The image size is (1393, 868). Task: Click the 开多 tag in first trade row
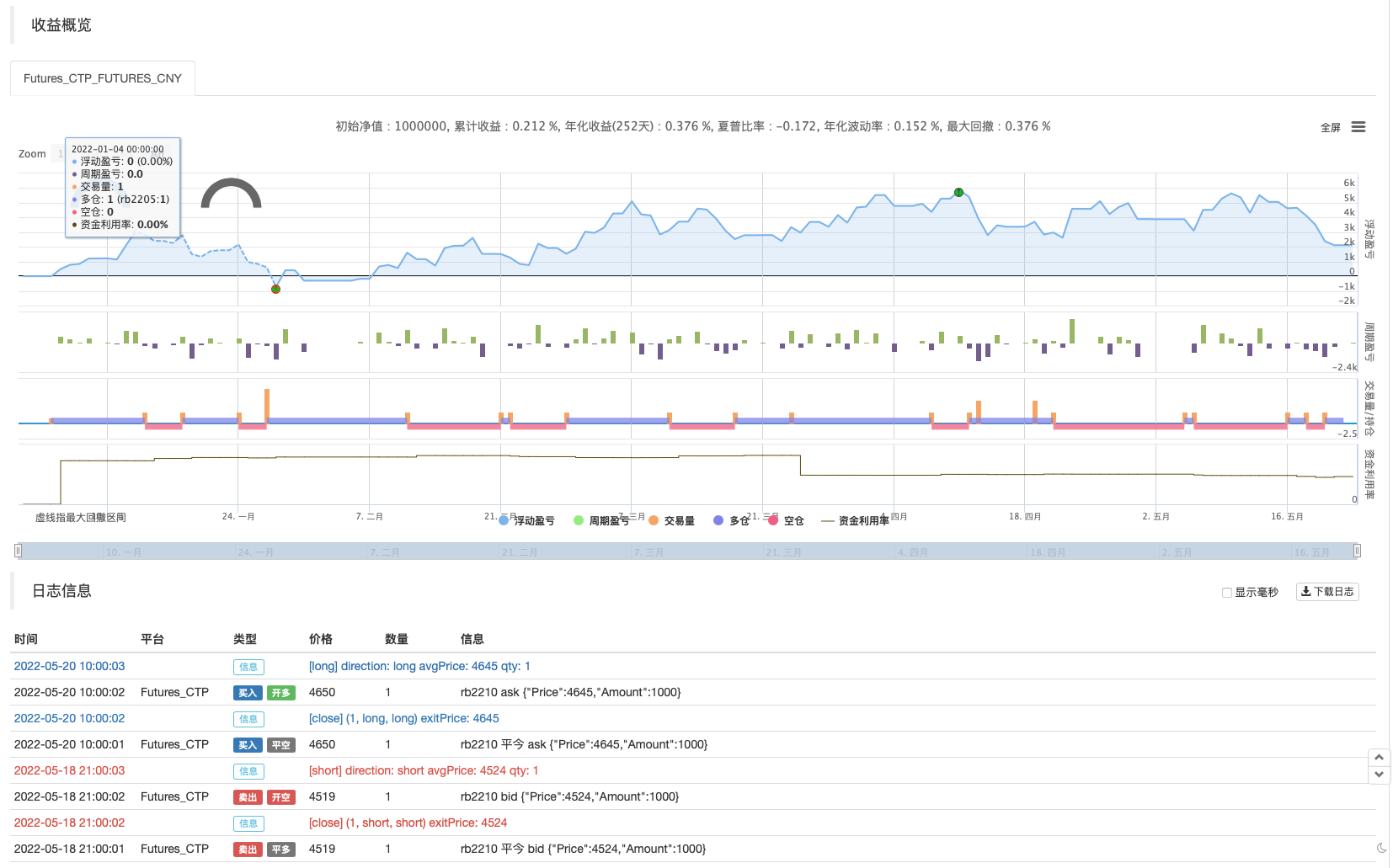(281, 693)
